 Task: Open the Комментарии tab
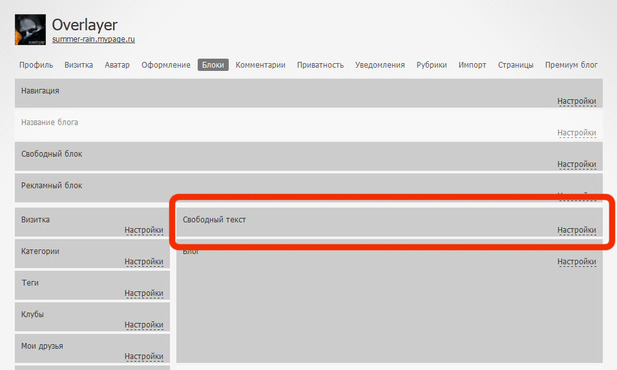260,65
